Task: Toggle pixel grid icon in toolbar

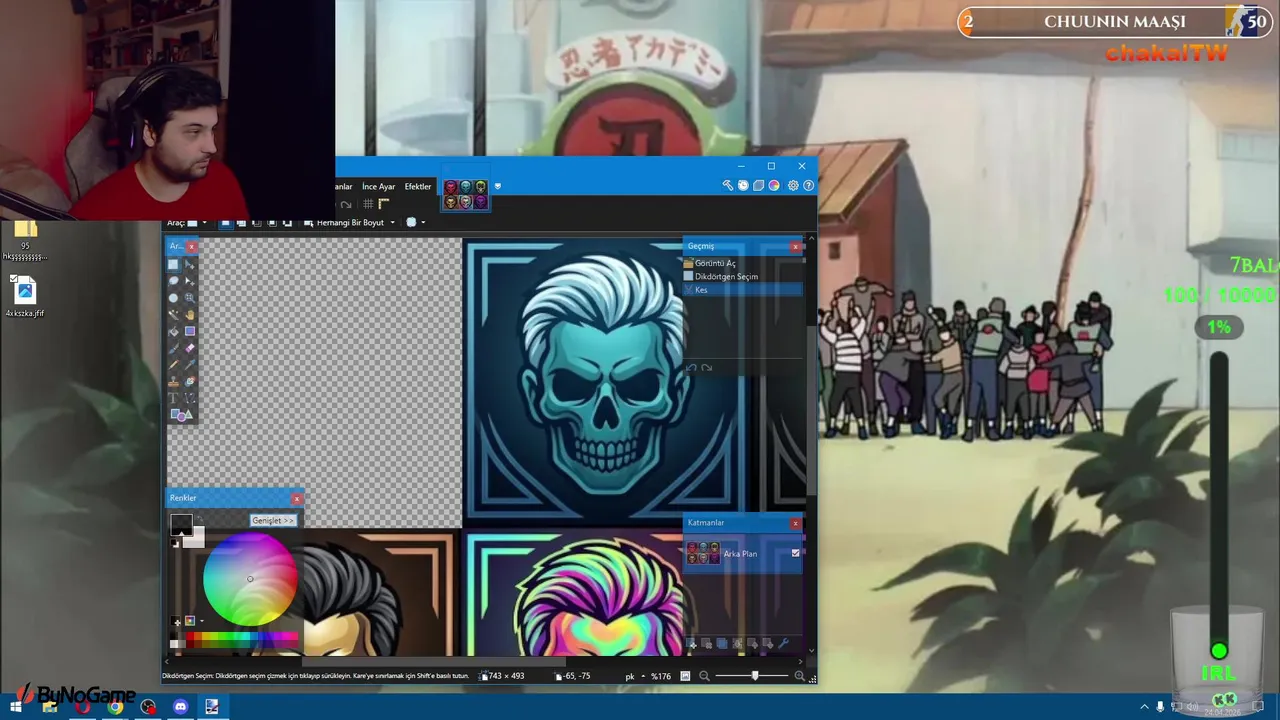Action: tap(368, 204)
